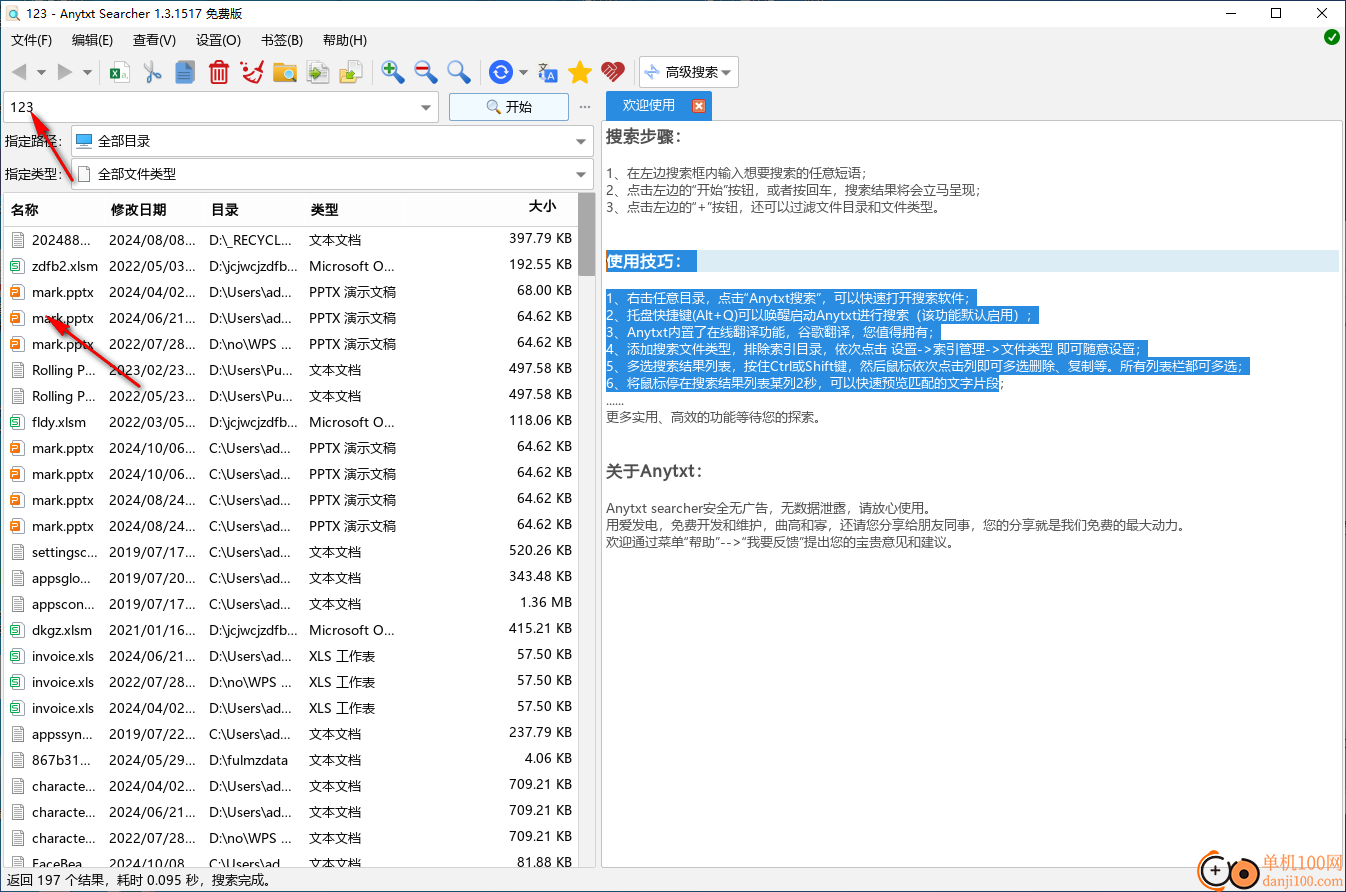Click the 1.36 MB size cell
Viewport: 1346px width, 892px height.
[546, 602]
